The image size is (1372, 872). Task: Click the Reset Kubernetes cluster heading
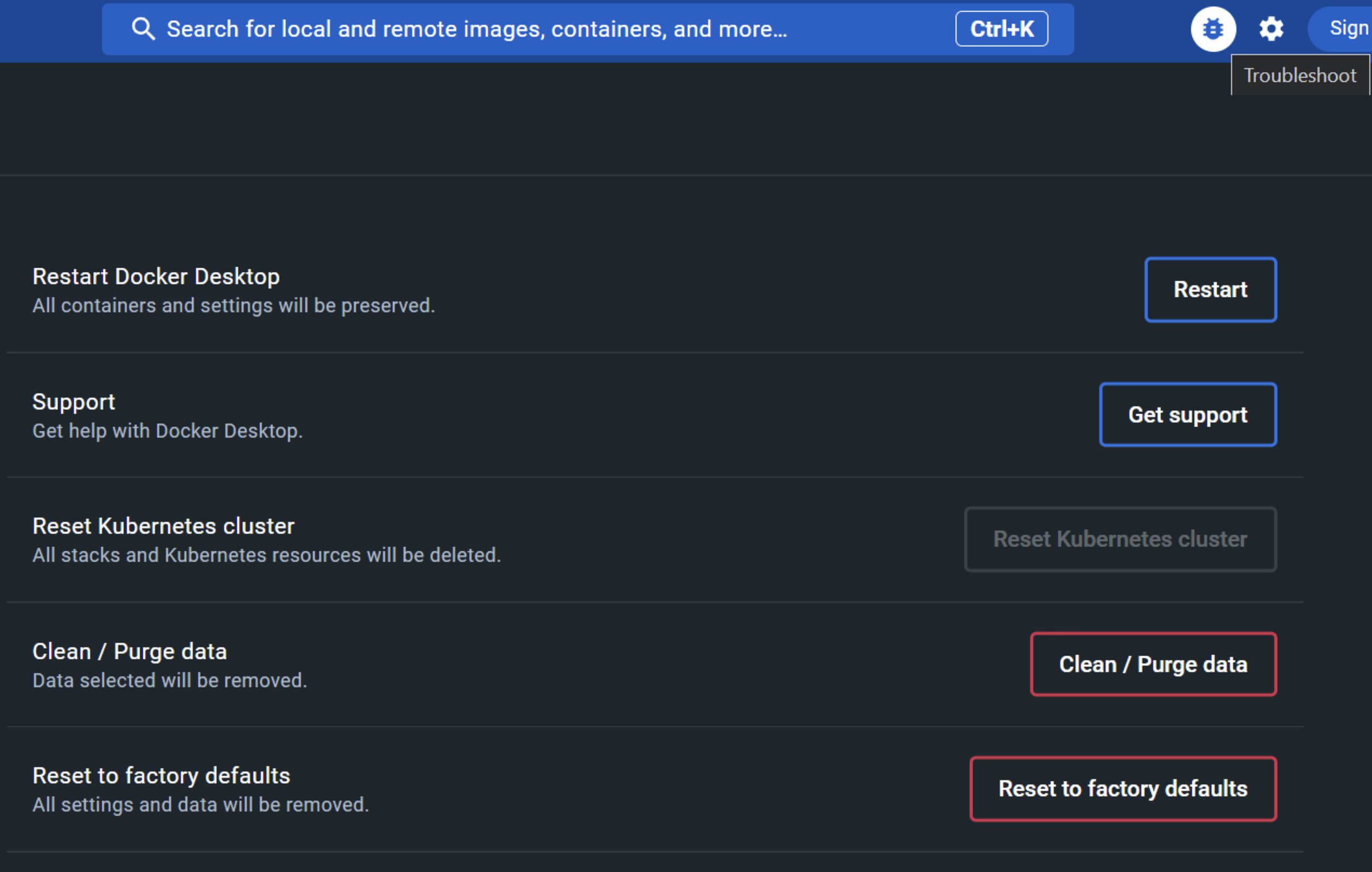[164, 526]
